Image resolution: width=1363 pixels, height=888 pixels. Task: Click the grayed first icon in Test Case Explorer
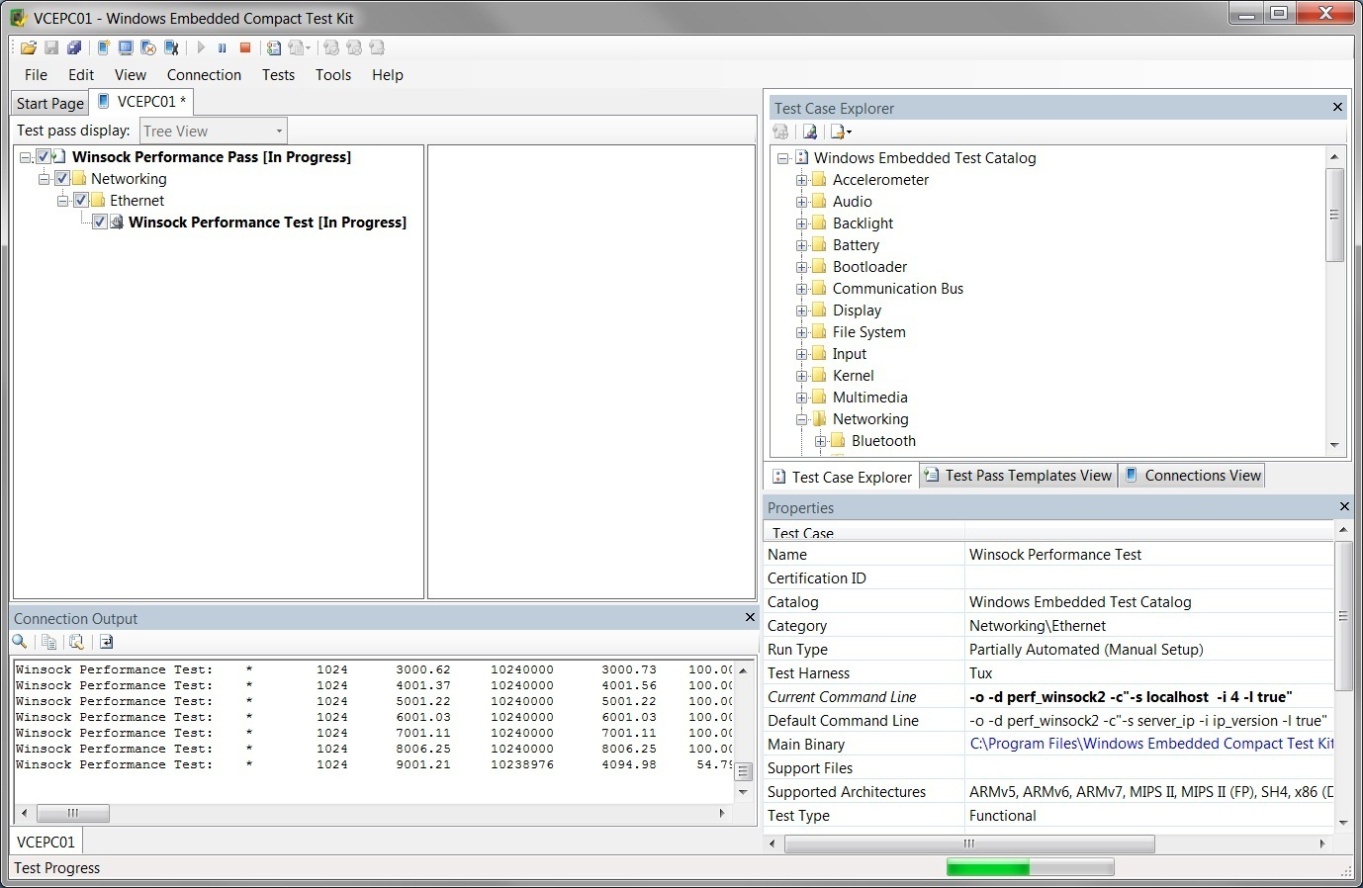point(781,131)
